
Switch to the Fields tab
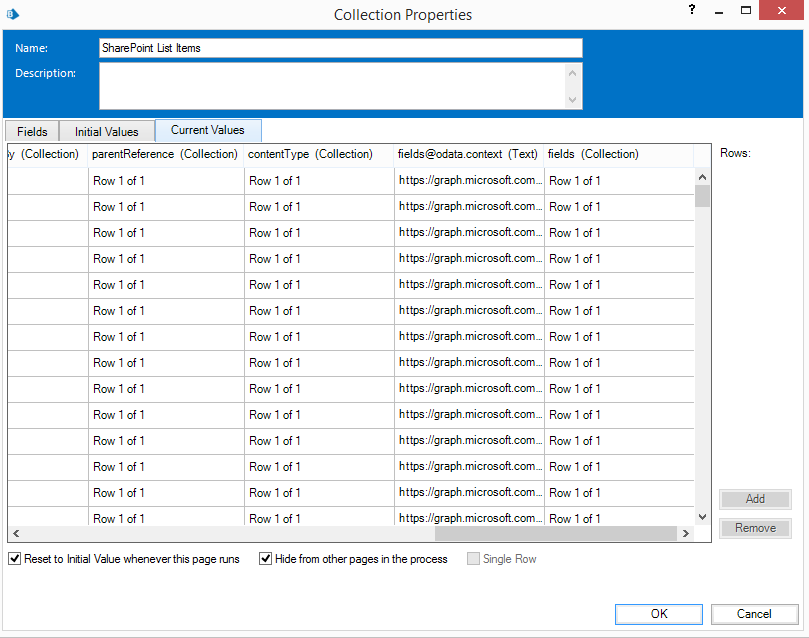click(x=32, y=132)
